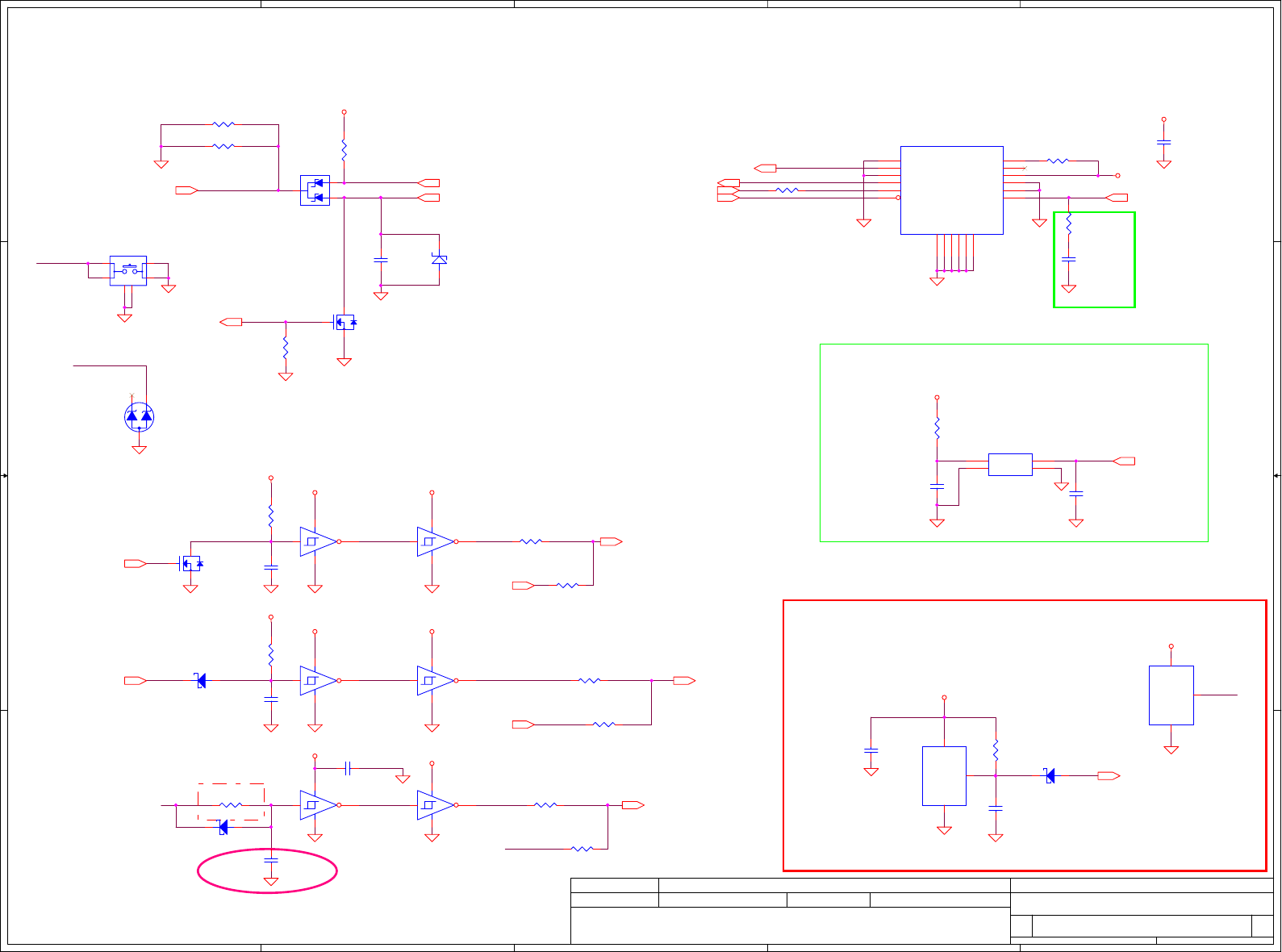Click the dual-diode package box near top center

pos(315,190)
